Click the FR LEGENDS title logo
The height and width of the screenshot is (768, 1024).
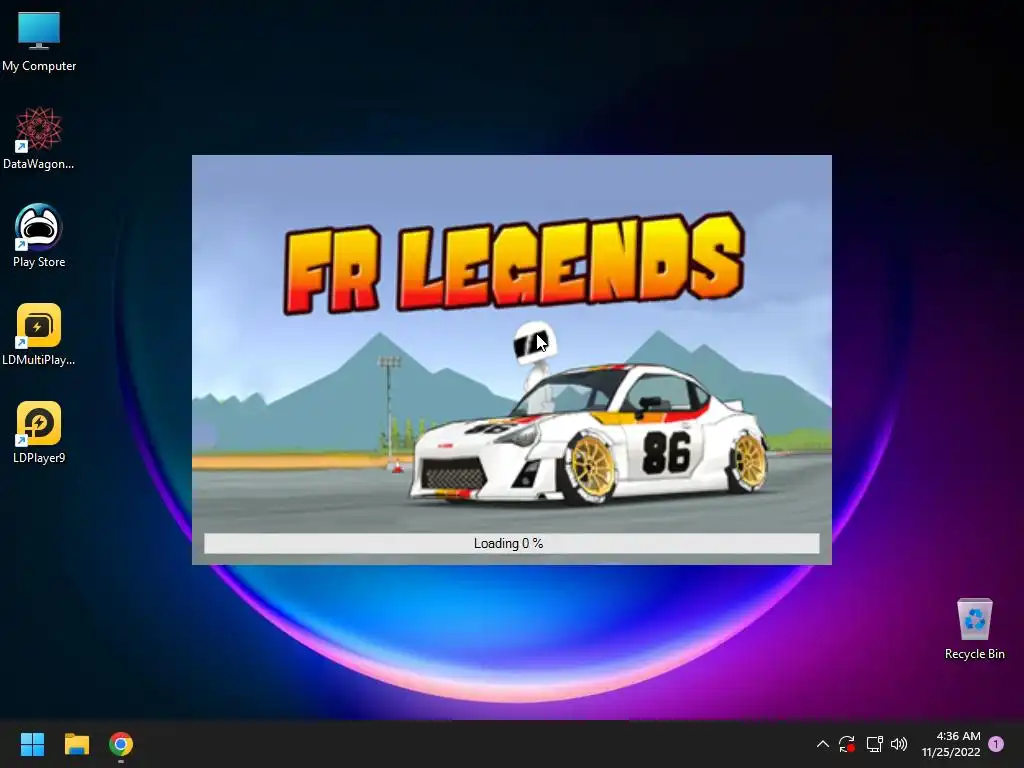point(513,263)
